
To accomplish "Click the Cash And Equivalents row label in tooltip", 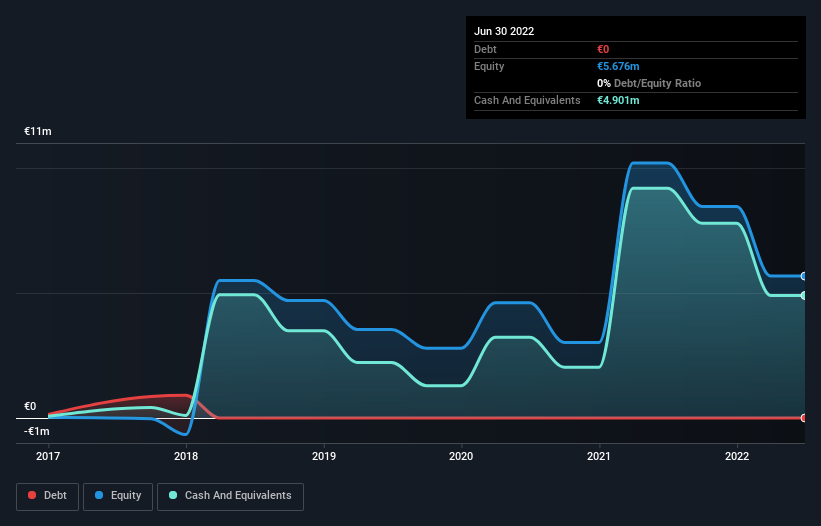I will point(527,100).
